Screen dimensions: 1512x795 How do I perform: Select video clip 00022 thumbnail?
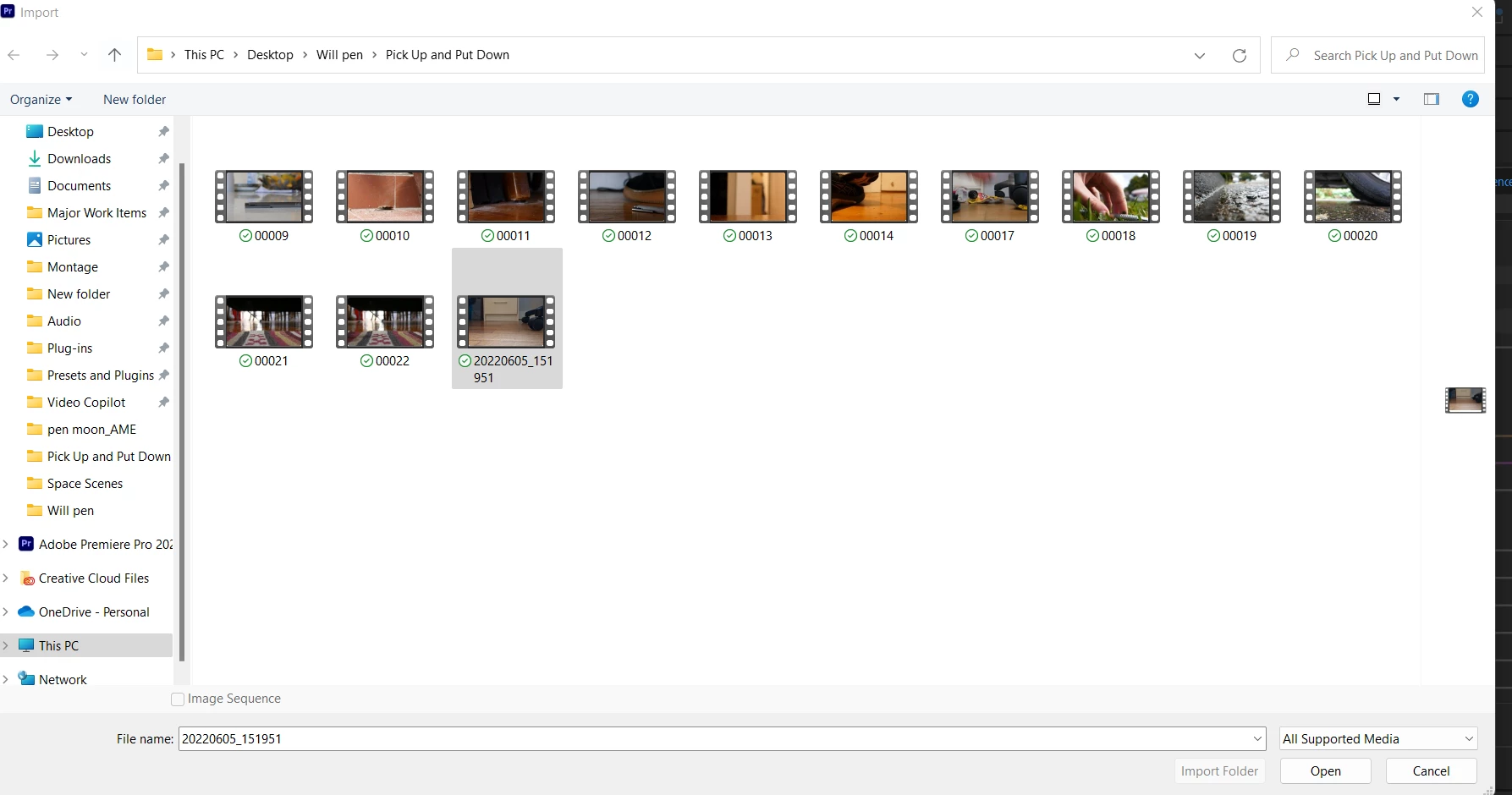pos(385,321)
